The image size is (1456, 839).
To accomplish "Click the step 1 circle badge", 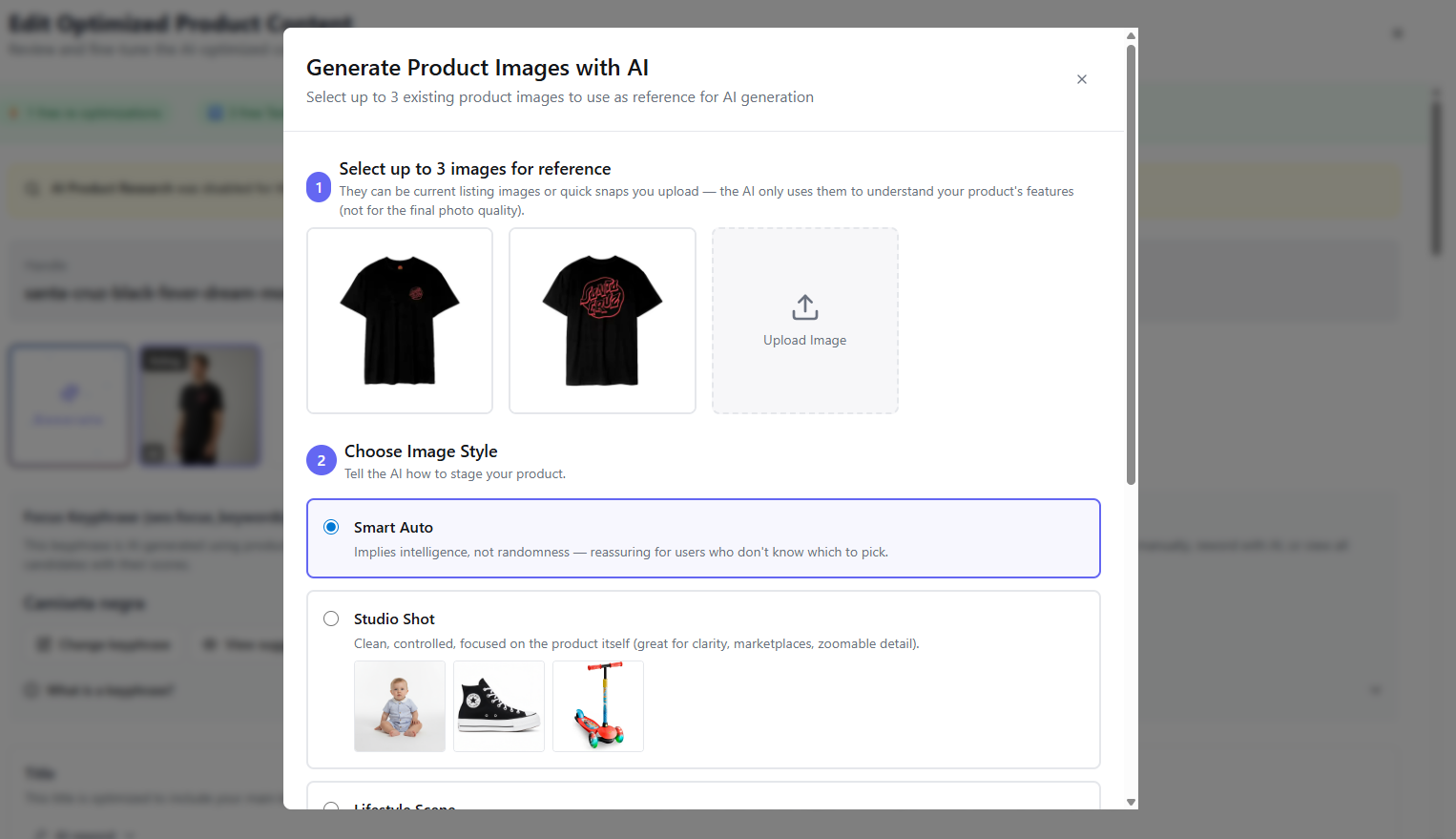I will point(321,187).
